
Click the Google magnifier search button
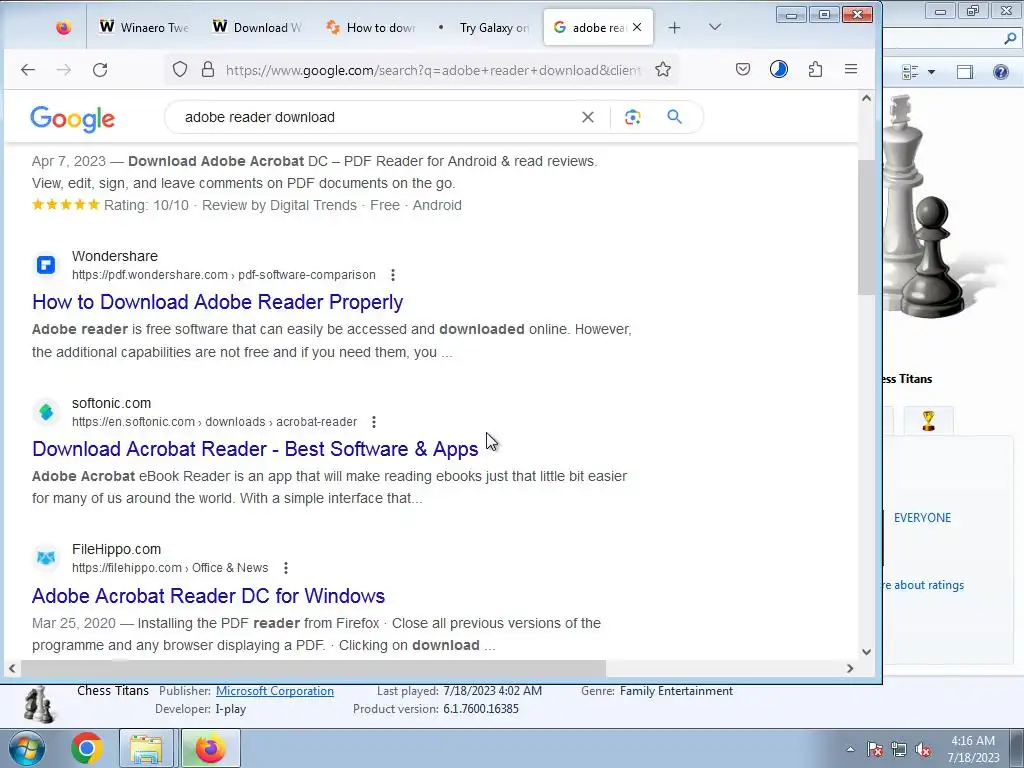coord(675,117)
